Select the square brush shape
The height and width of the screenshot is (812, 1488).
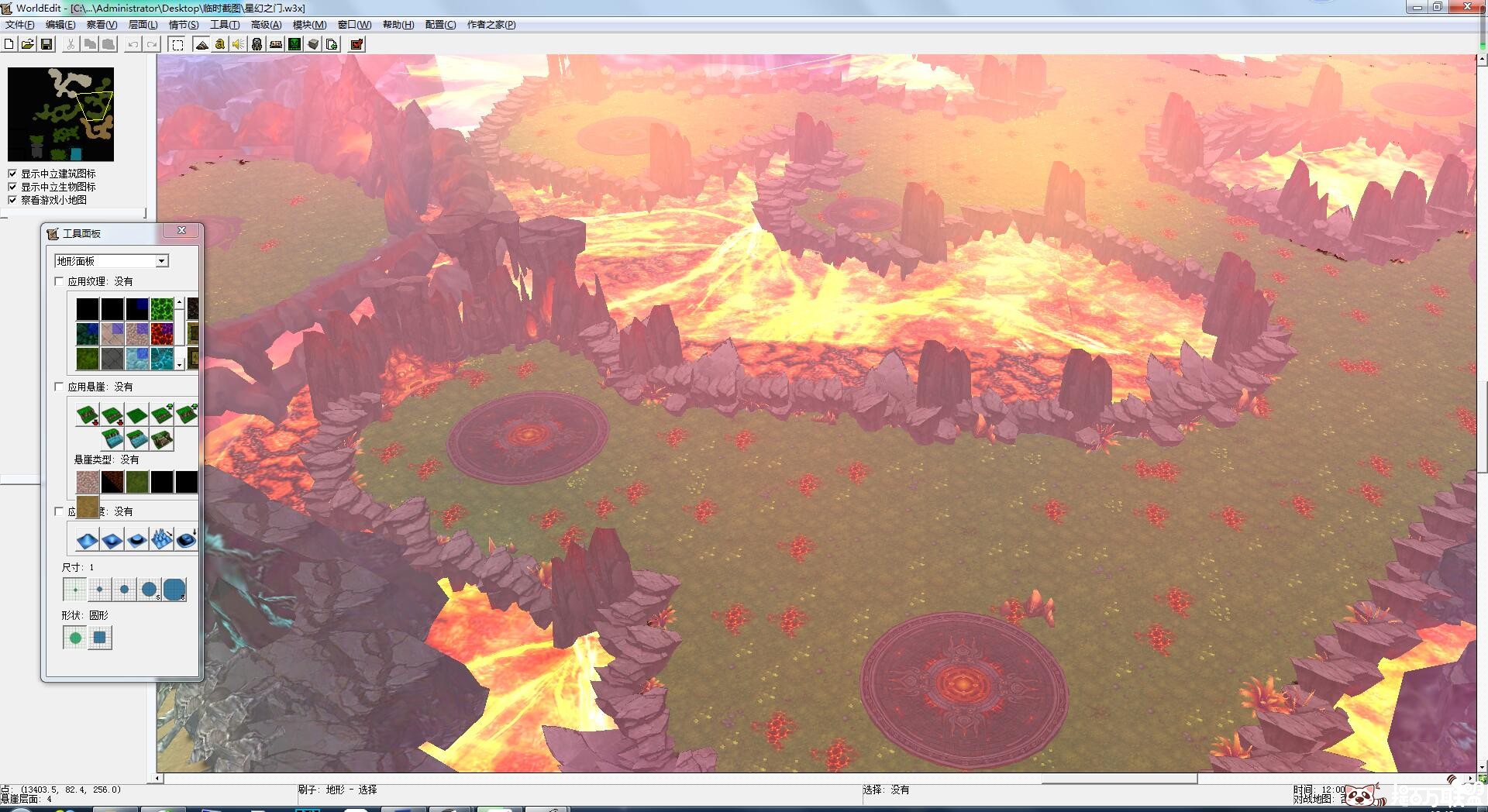click(100, 638)
